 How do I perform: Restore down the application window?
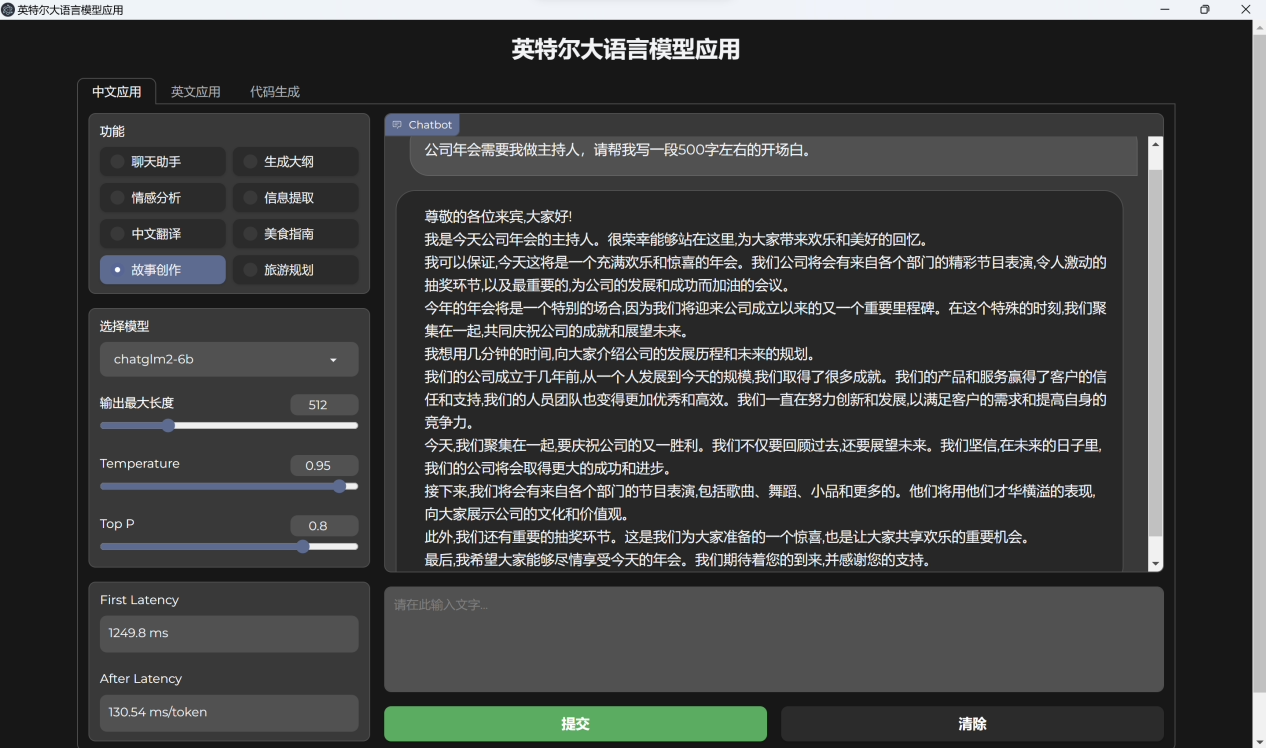coord(1205,10)
